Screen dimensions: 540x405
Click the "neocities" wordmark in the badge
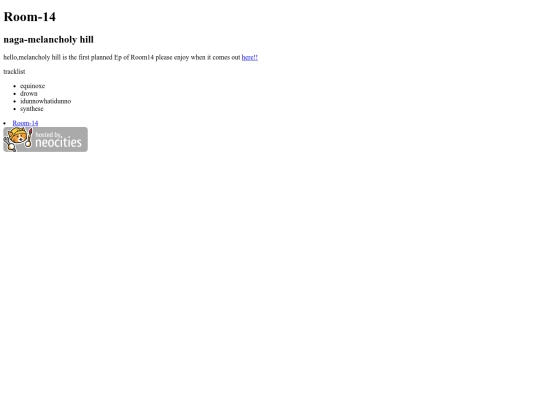[59, 143]
